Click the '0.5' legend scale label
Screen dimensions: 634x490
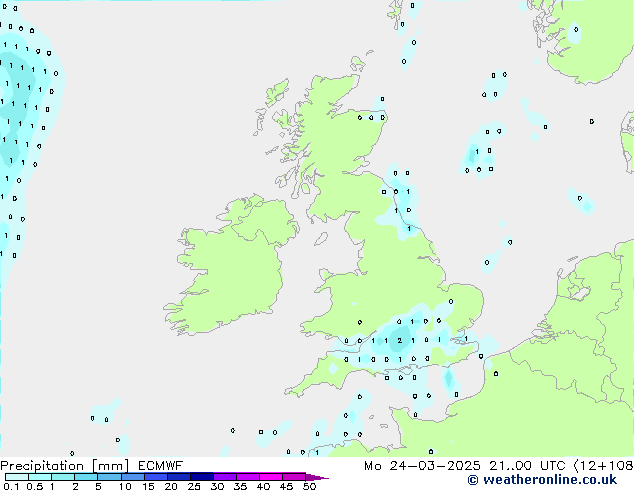pos(35,486)
